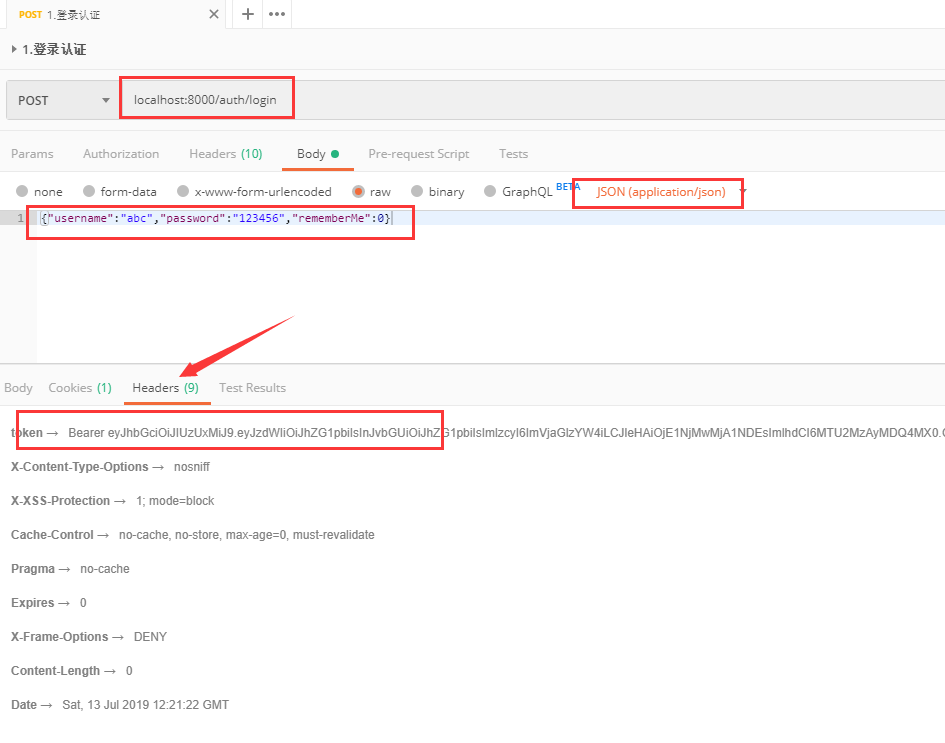Select the form-data body option

pos(89,191)
